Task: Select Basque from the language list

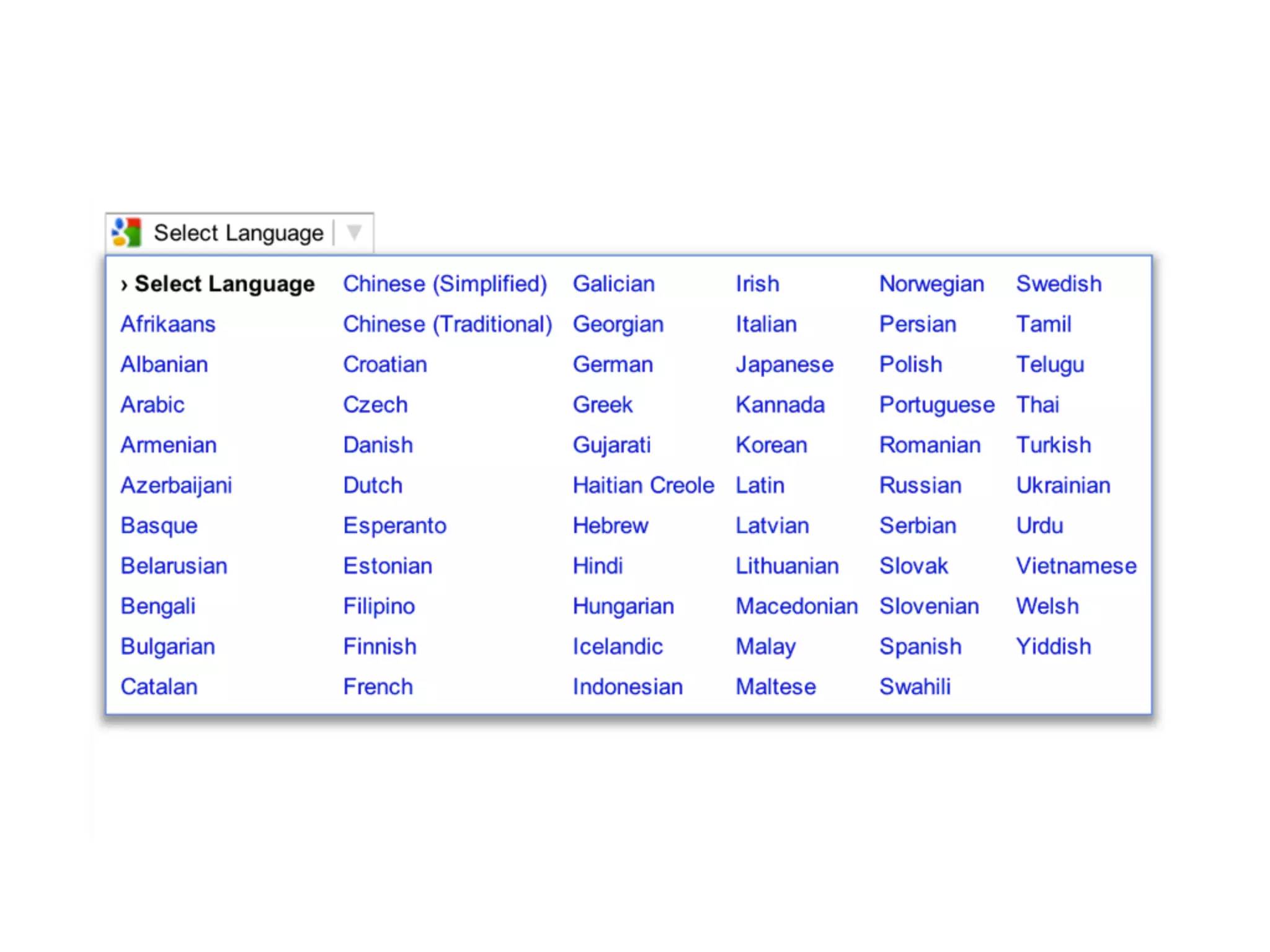Action: (x=159, y=526)
